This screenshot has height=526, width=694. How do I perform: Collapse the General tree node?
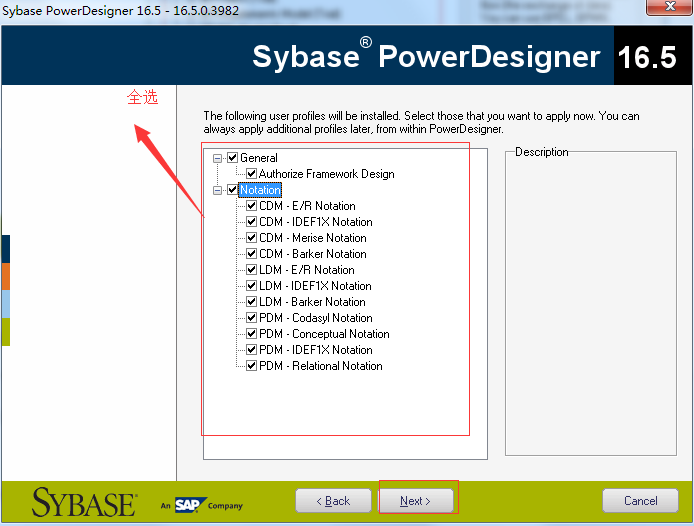coord(217,158)
